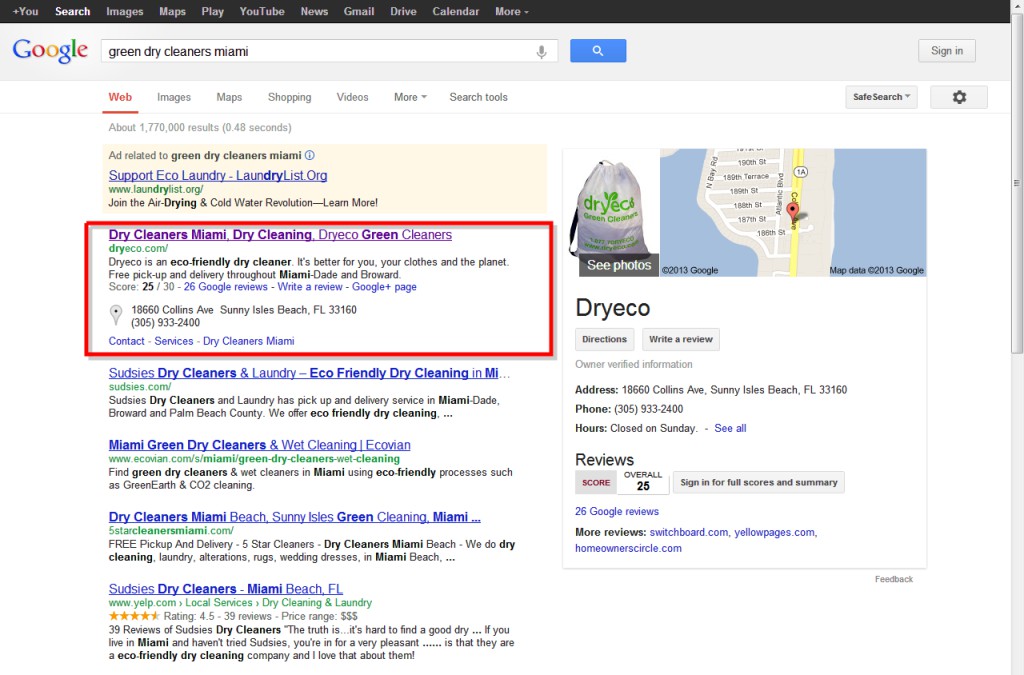
Task: Open Search tools options
Action: [478, 97]
